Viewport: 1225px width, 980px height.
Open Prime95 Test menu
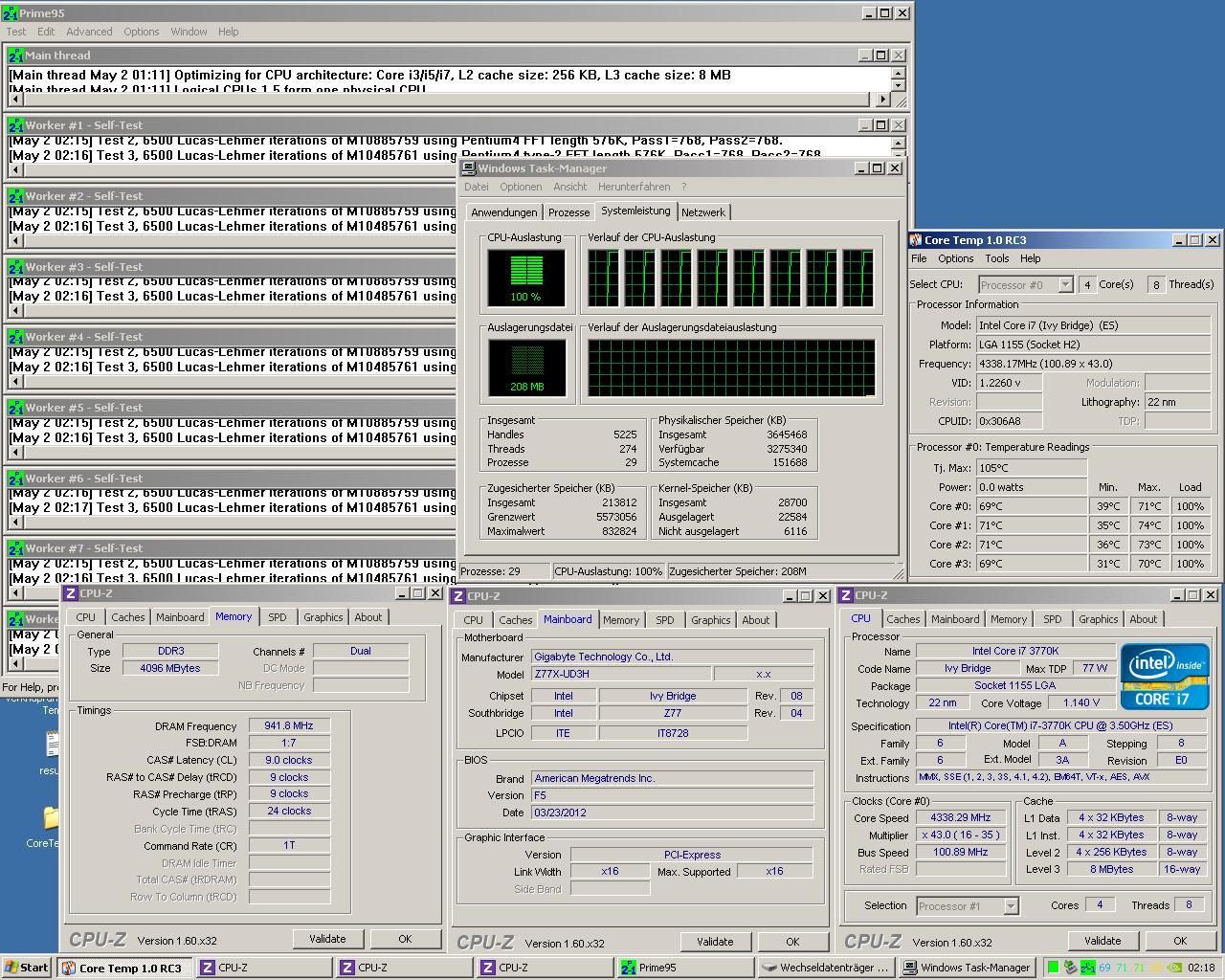coord(16,32)
